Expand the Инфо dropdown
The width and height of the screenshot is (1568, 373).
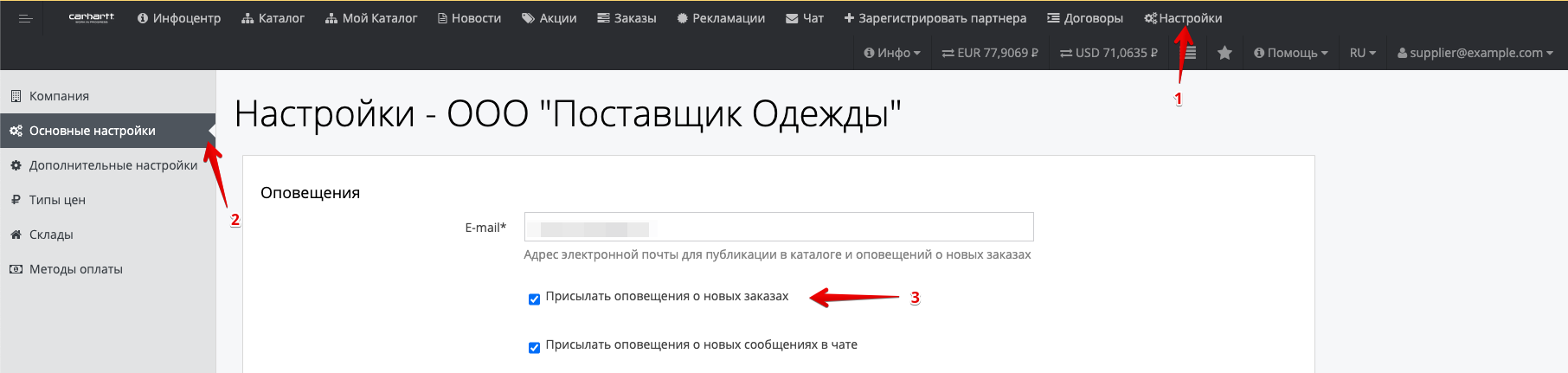click(891, 53)
